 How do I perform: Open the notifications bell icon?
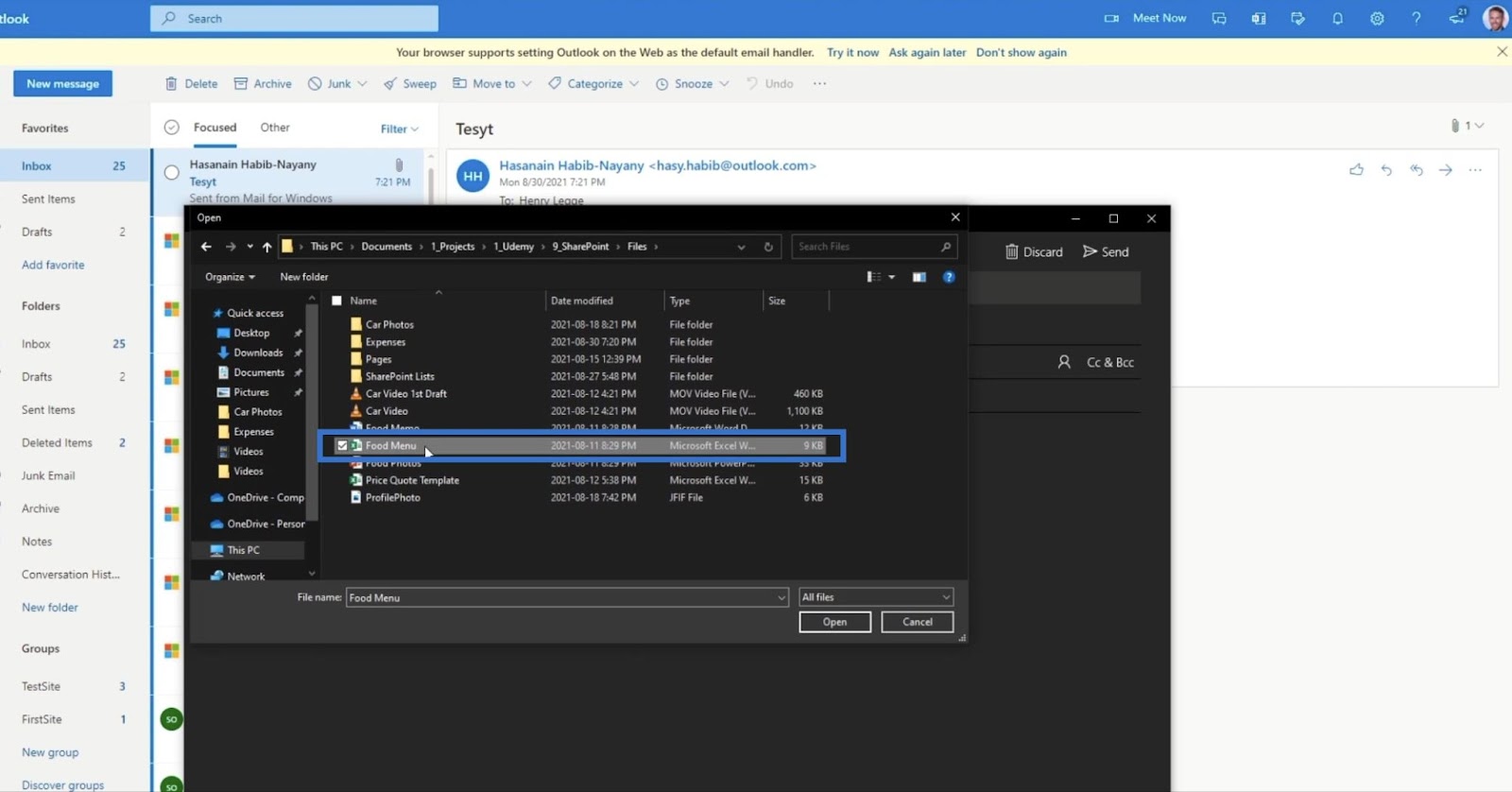[x=1337, y=18]
